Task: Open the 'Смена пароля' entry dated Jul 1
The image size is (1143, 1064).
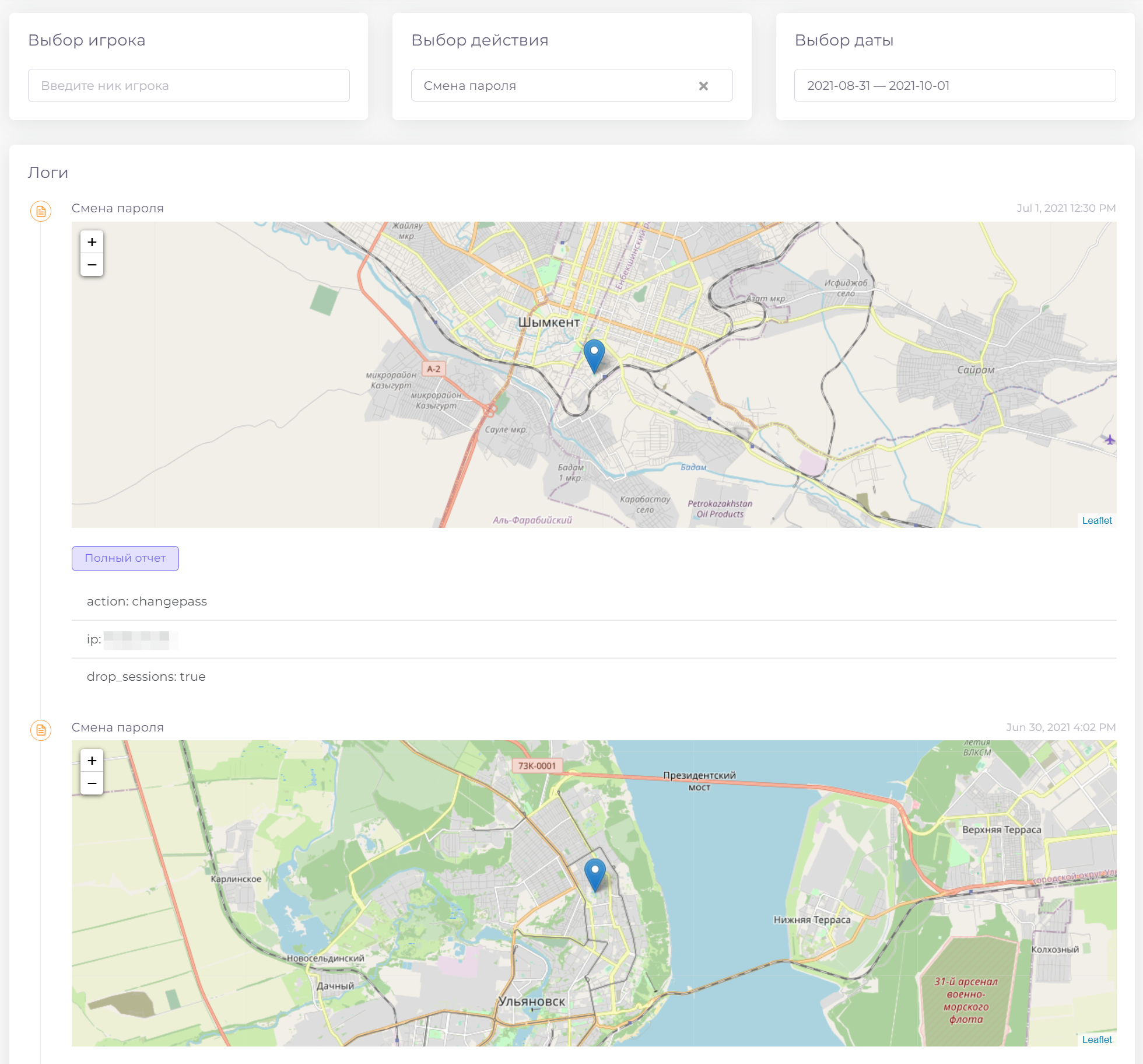Action: tap(118, 208)
